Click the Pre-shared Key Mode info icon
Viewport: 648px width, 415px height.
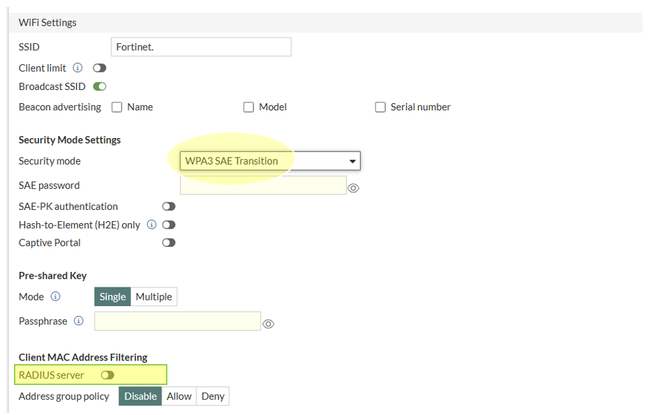coord(55,296)
